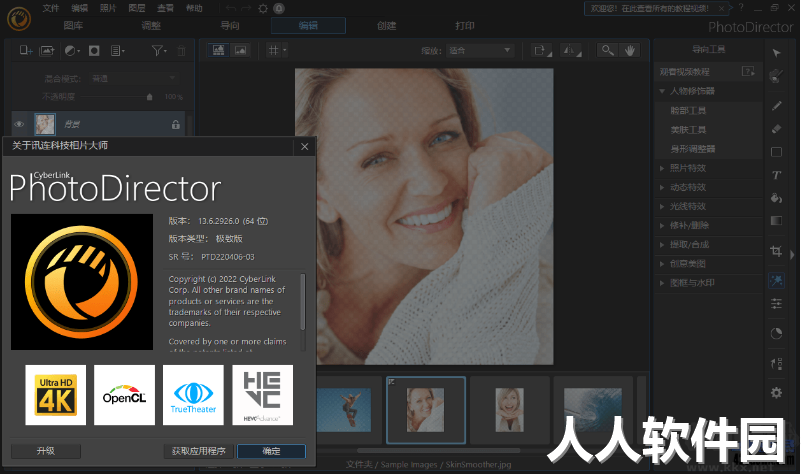Open the 文件 menu
Screen dimensions: 801x474
tap(51, 8)
